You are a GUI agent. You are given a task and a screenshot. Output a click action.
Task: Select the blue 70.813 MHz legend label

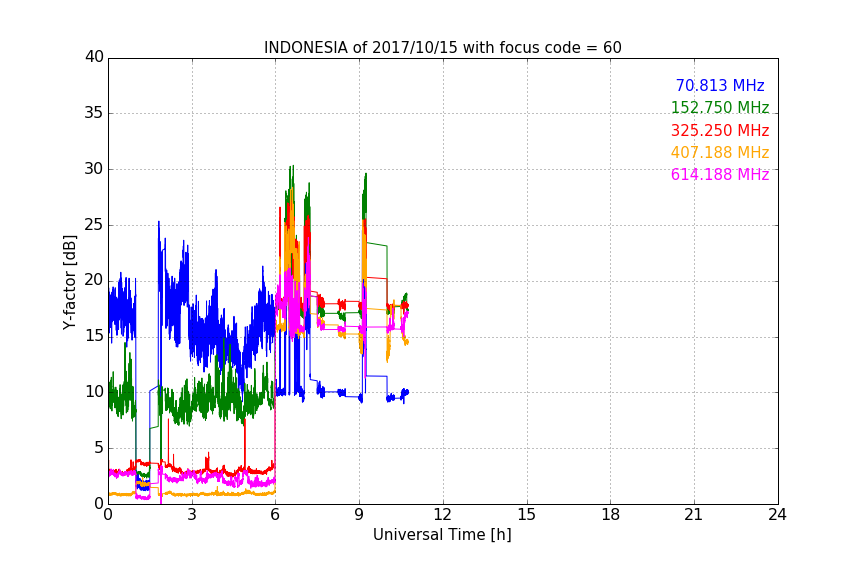720,85
